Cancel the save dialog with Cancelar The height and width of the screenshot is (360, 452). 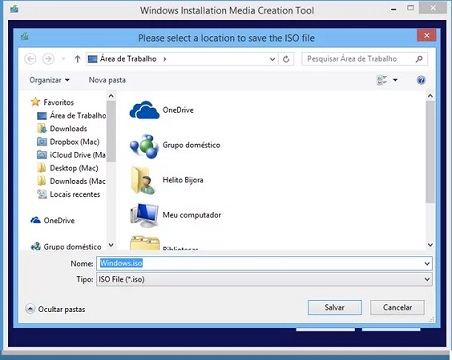click(397, 307)
